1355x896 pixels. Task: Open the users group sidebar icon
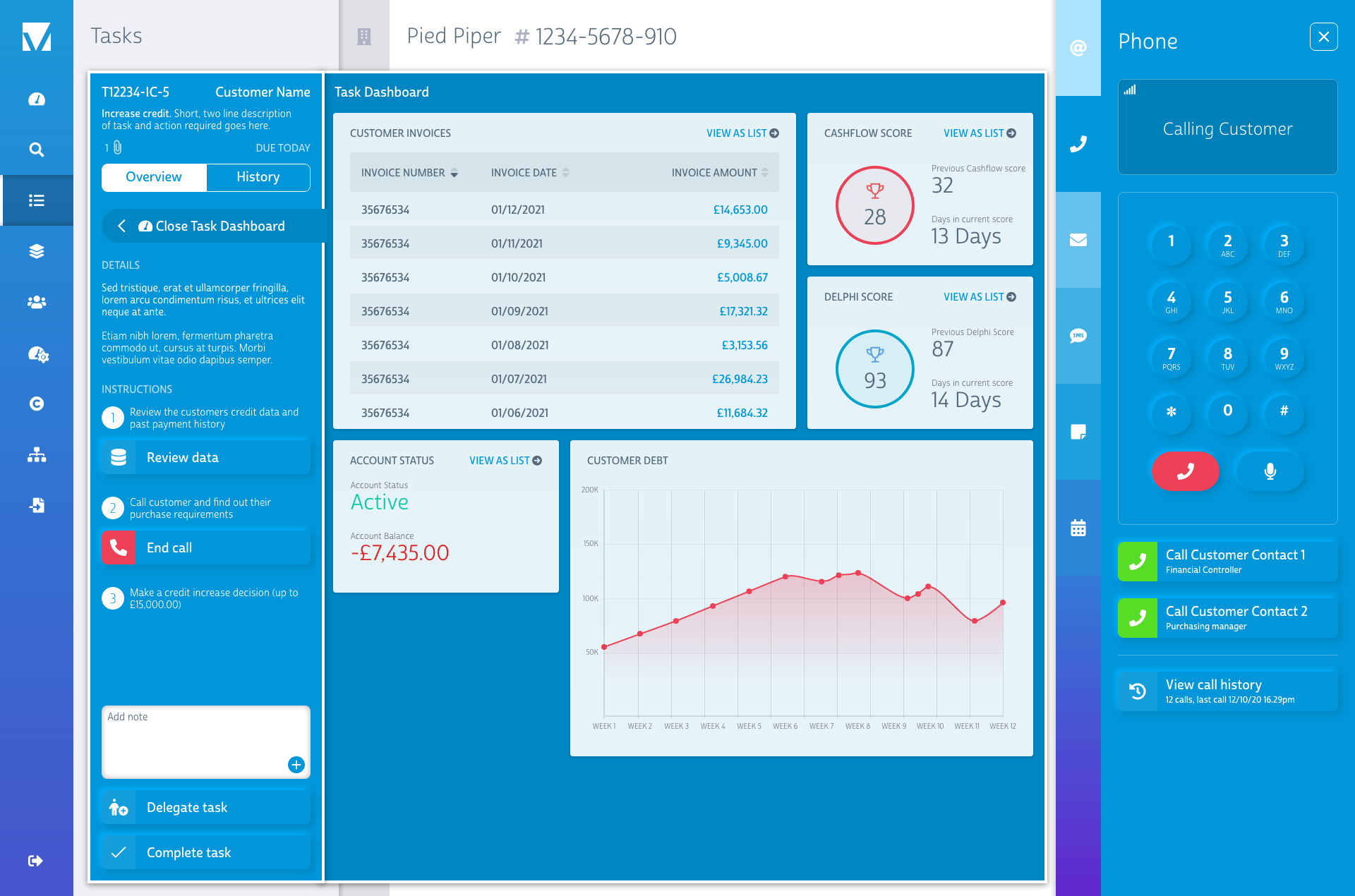pos(37,302)
